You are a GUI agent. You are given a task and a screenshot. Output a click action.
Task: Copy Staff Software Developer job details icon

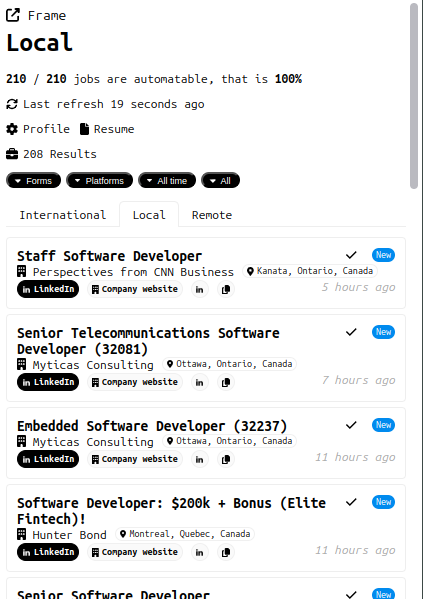tap(226, 290)
